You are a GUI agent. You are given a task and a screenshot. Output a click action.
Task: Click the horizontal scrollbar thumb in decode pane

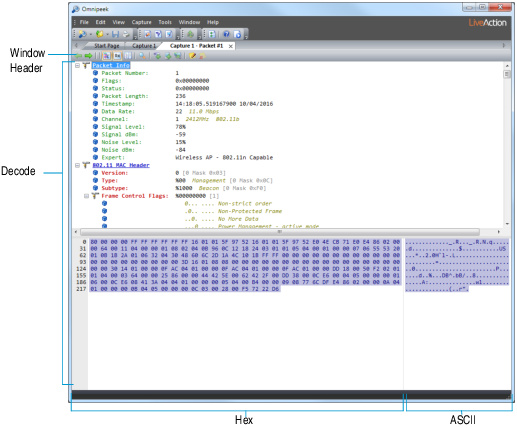(280, 232)
